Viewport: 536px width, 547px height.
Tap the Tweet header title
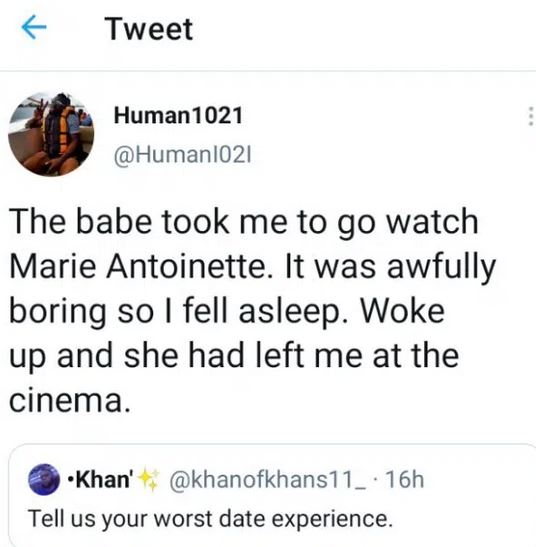149,29
